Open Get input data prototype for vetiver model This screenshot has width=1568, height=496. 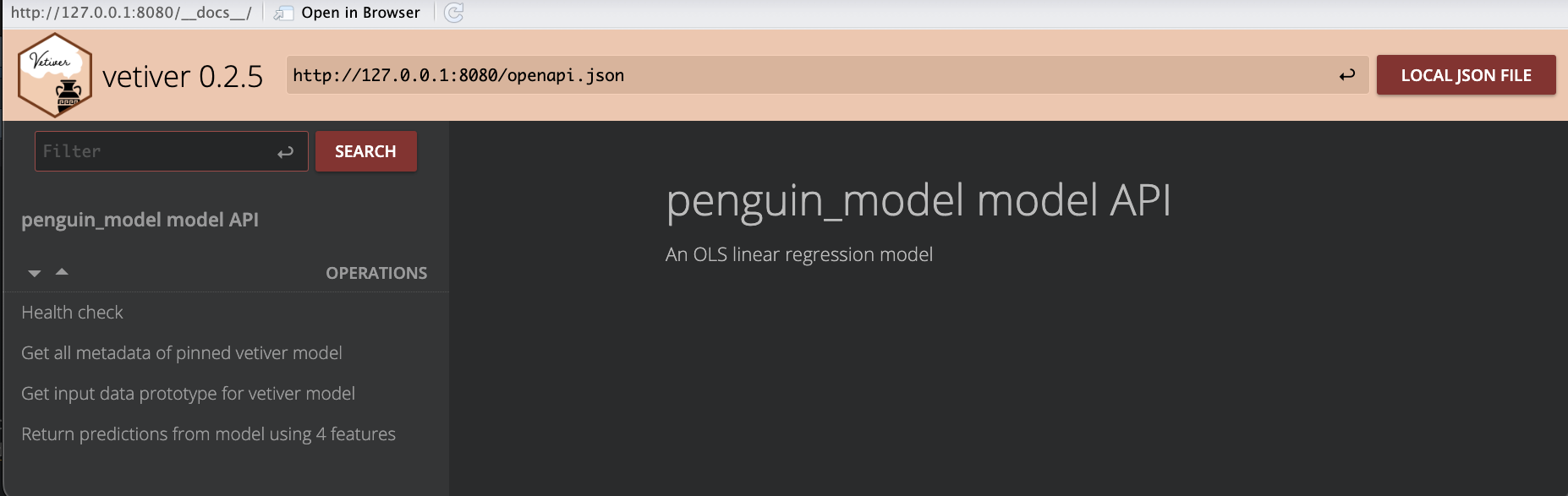pos(188,394)
